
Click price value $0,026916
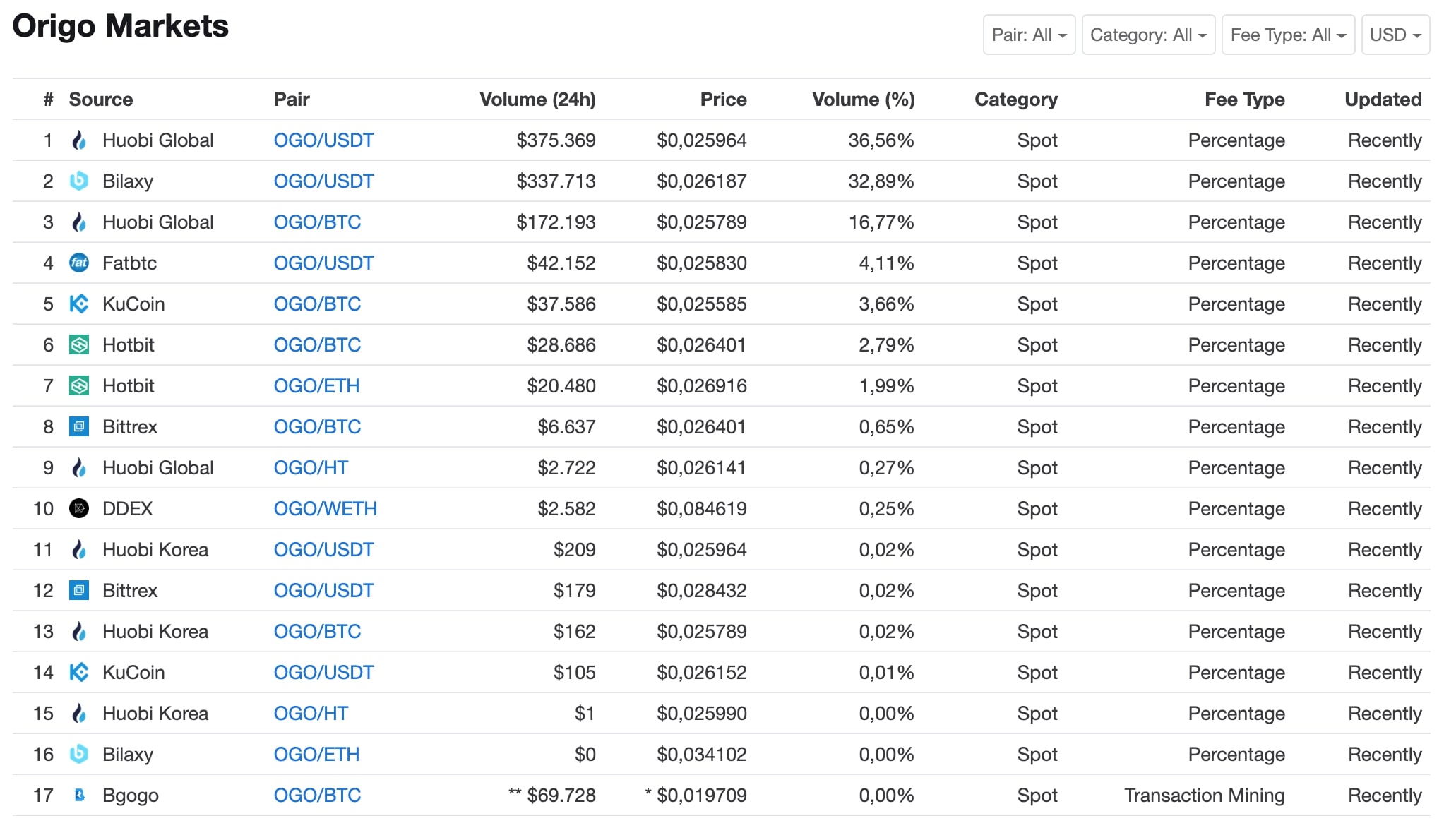click(701, 386)
